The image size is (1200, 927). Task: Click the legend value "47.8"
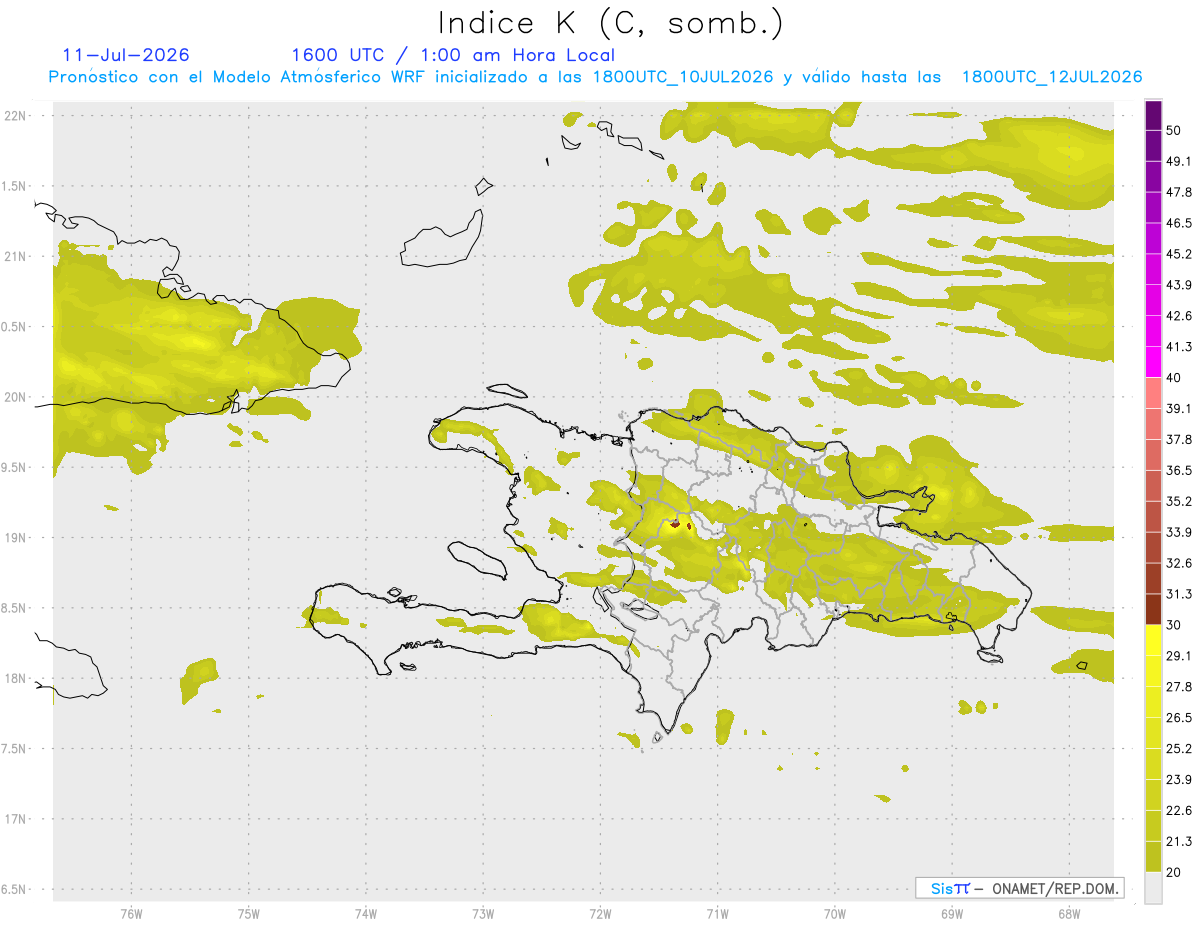tap(1179, 192)
